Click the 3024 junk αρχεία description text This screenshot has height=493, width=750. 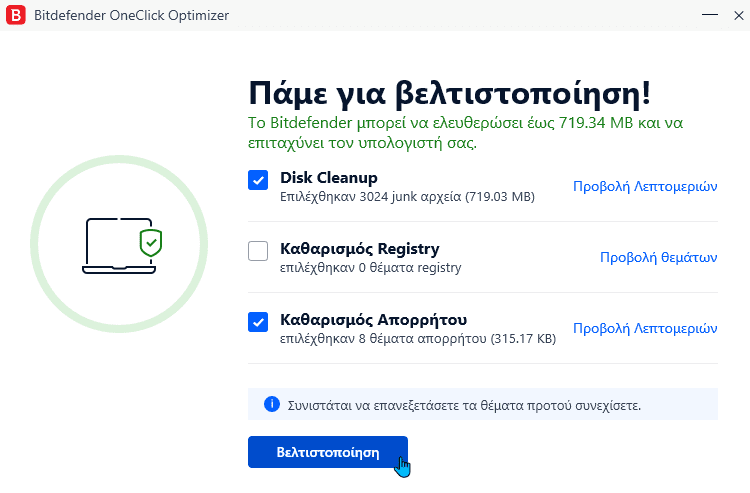pos(407,197)
